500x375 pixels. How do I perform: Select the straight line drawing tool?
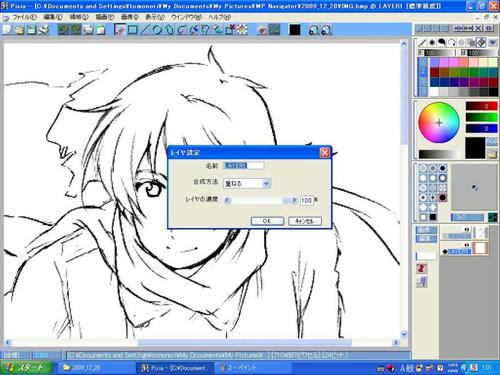click(x=145, y=30)
